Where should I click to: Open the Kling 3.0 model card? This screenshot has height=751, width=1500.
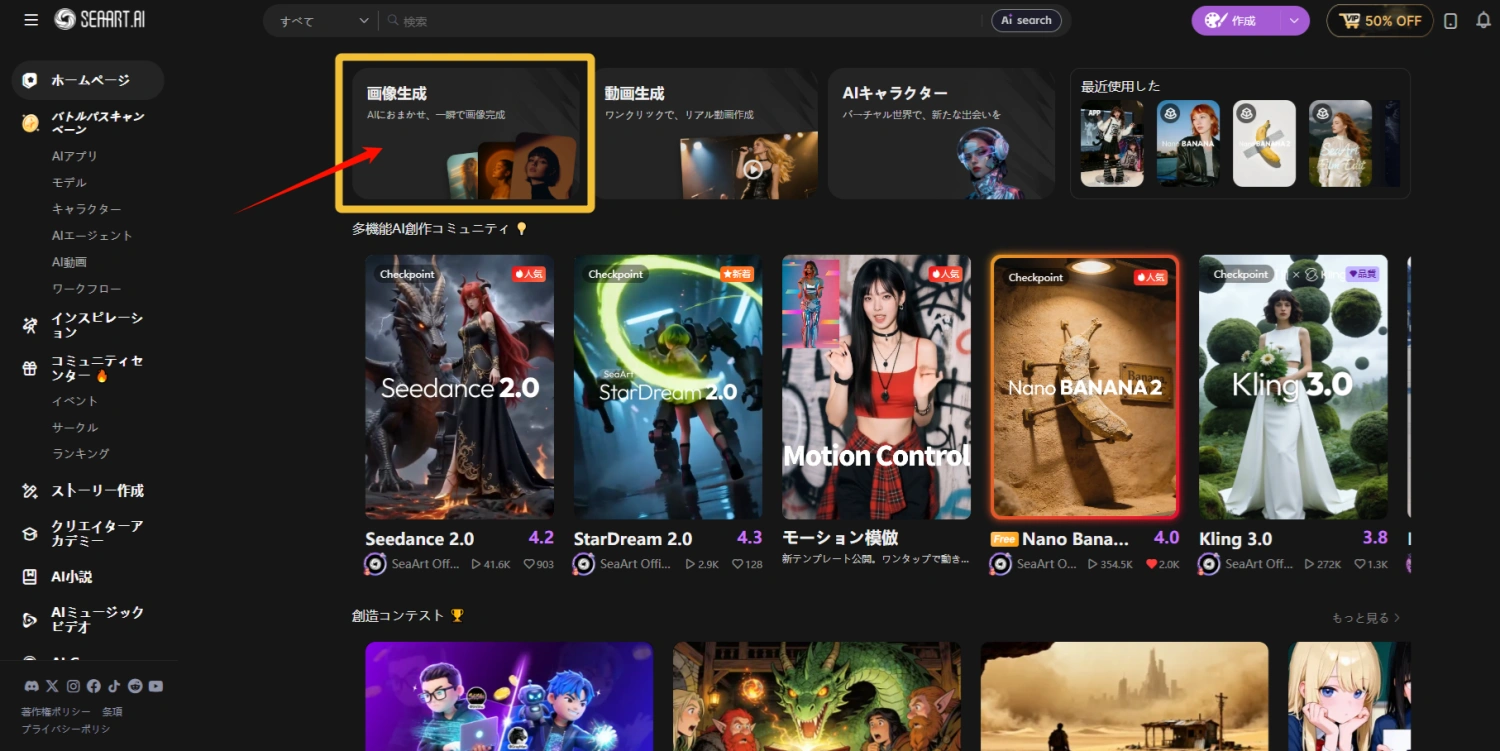tap(1293, 387)
